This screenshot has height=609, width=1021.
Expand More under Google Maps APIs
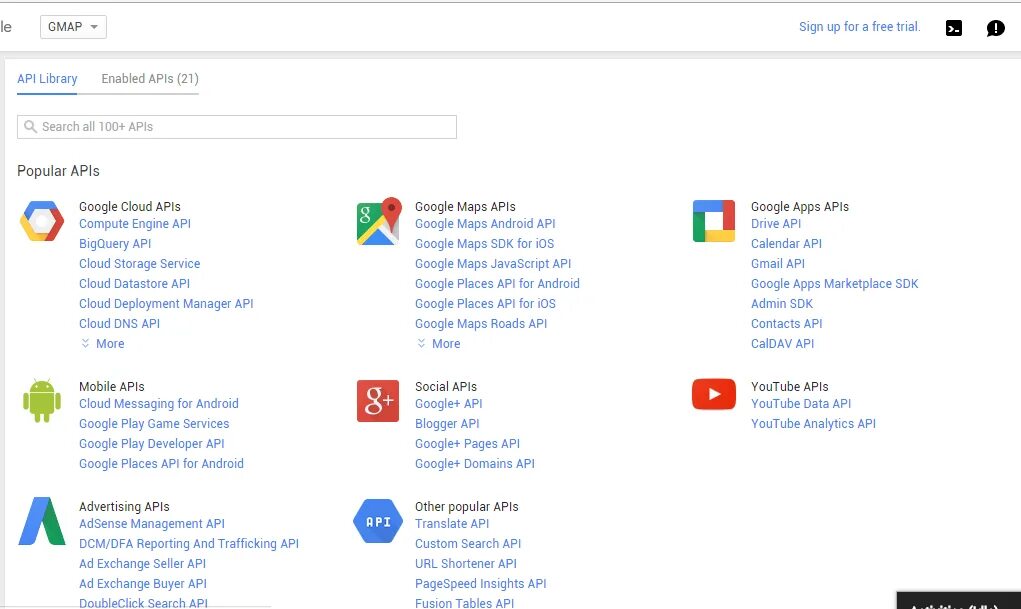pos(439,343)
